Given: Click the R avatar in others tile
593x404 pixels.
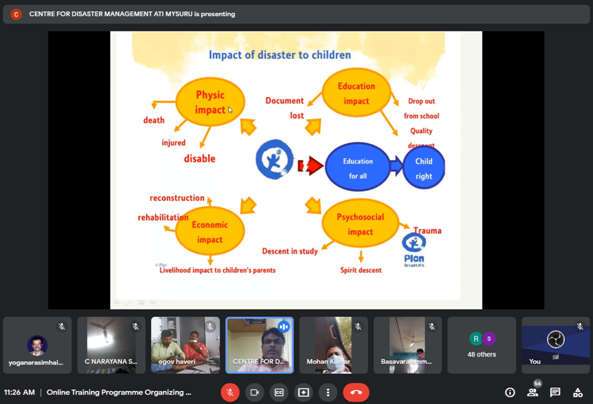Looking at the screenshot, I should tap(476, 339).
